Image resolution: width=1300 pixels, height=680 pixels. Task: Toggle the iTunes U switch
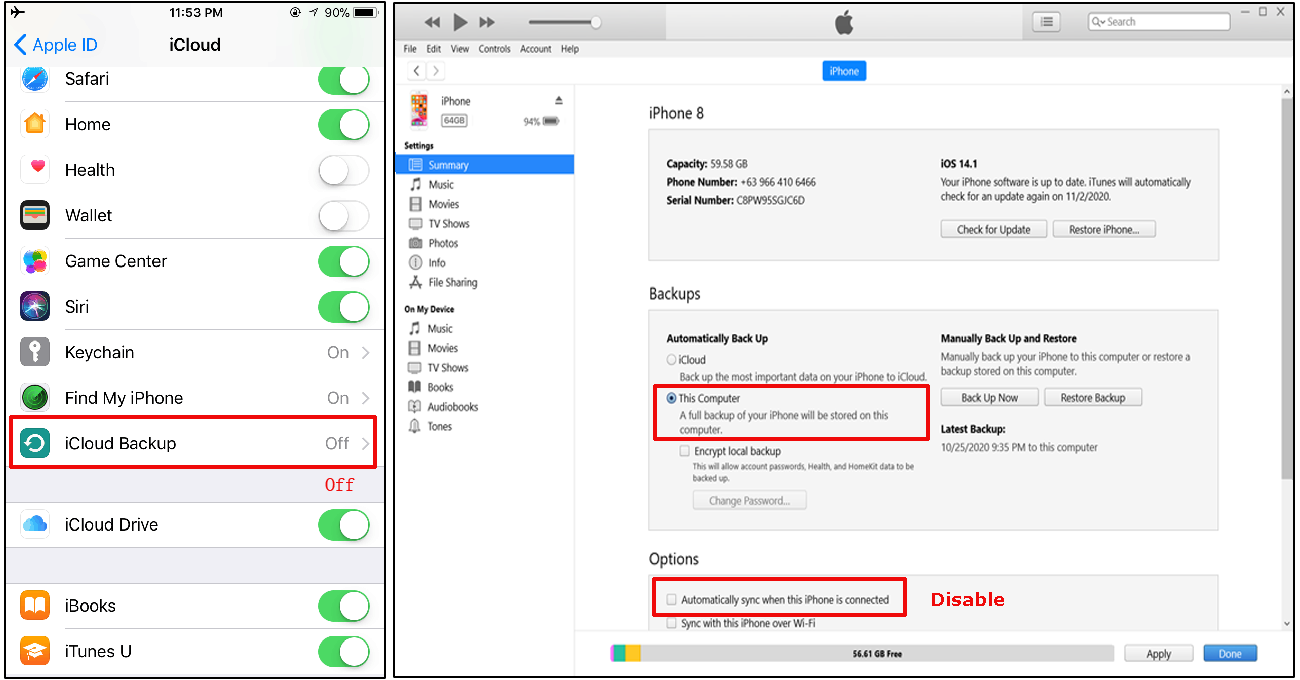344,651
